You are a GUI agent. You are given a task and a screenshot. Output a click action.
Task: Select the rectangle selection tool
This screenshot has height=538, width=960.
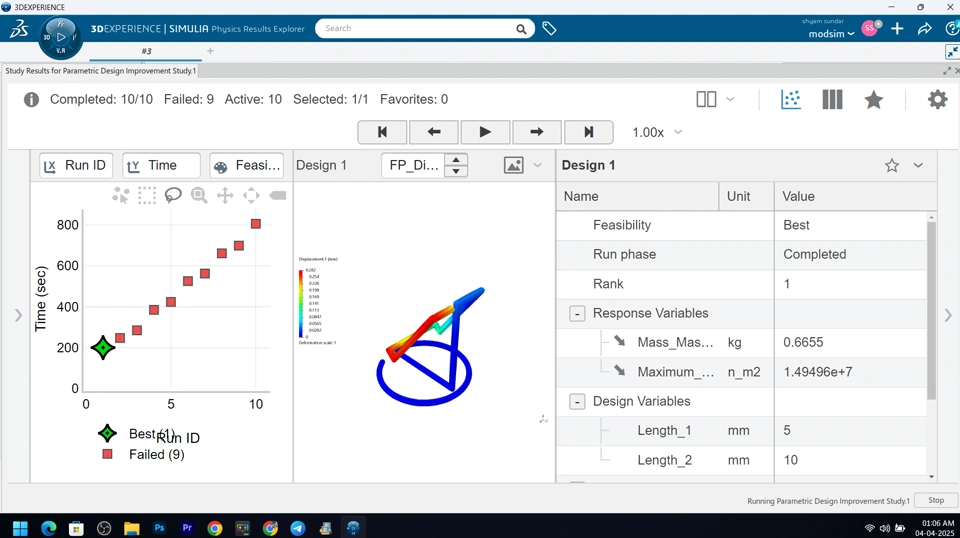(147, 195)
